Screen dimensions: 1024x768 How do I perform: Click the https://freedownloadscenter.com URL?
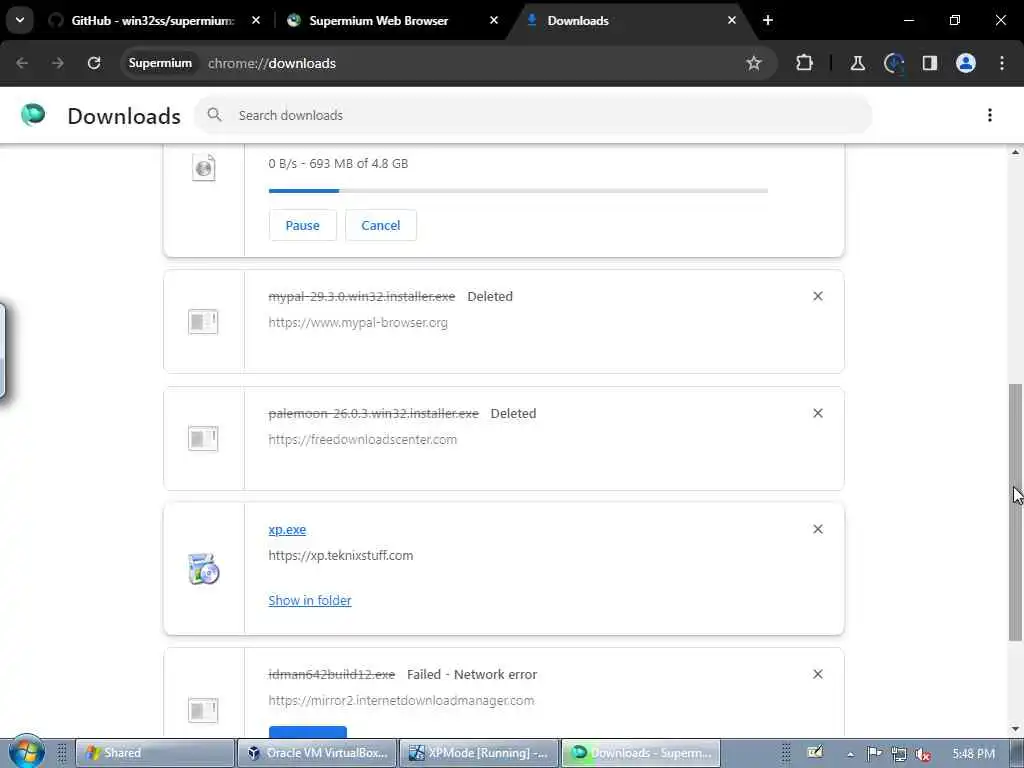[x=362, y=440]
